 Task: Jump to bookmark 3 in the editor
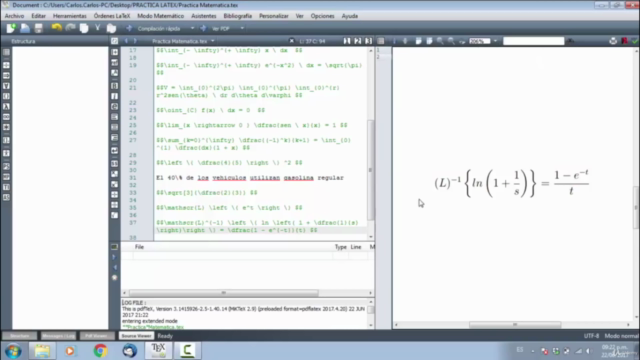[x=369, y=41]
